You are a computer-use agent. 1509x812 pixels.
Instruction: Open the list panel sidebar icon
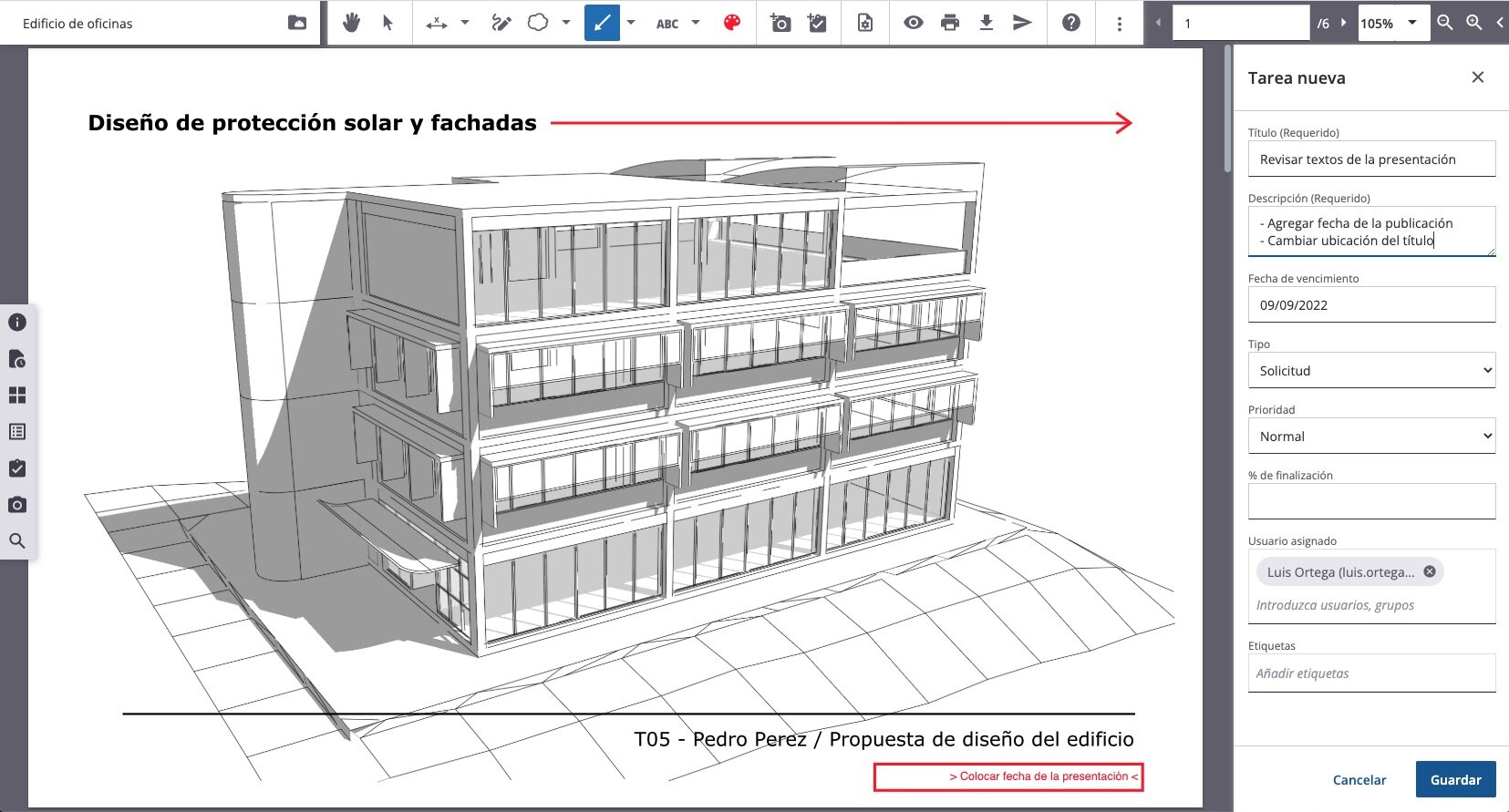(x=17, y=431)
